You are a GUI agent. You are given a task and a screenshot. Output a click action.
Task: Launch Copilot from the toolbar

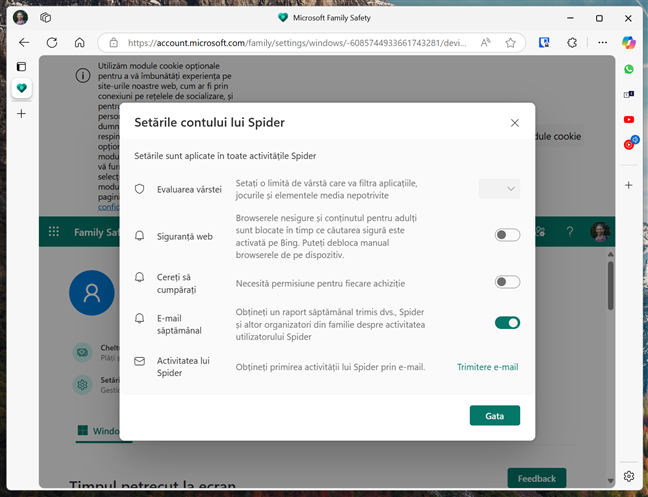click(x=629, y=43)
